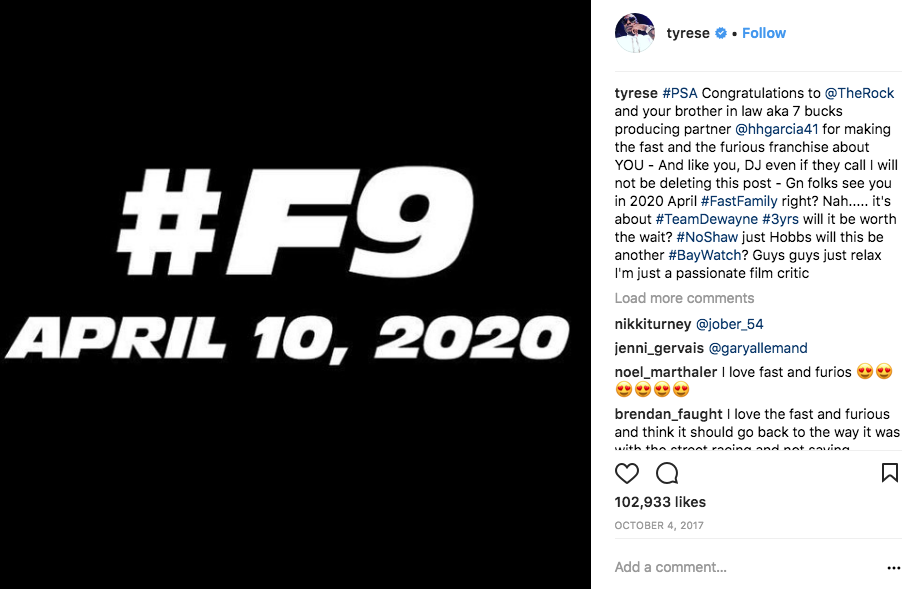Screen dimensions: 919x589
Task: Click the comment speech bubble icon
Action: 667,473
